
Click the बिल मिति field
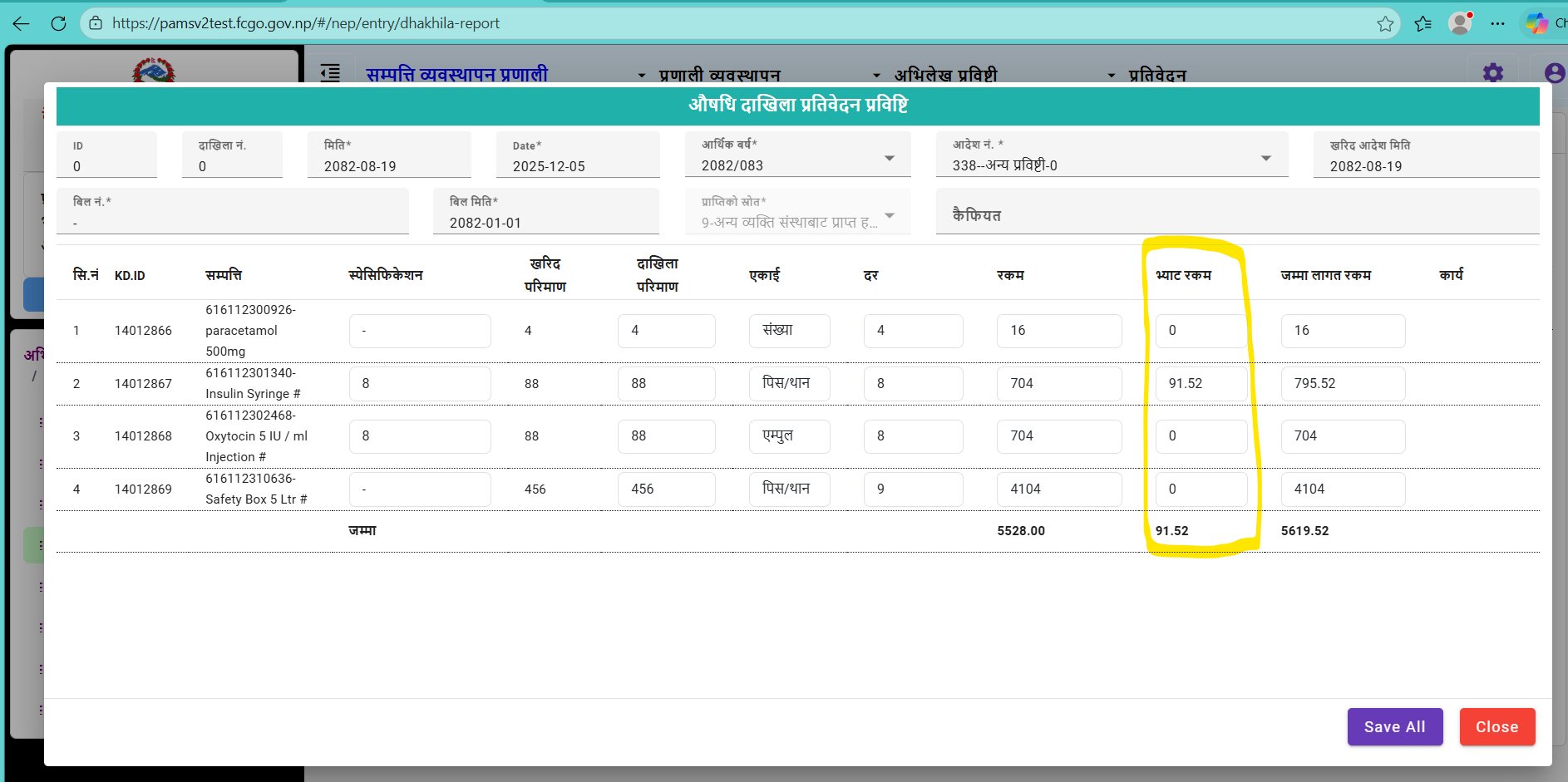pyautogui.click(x=546, y=211)
